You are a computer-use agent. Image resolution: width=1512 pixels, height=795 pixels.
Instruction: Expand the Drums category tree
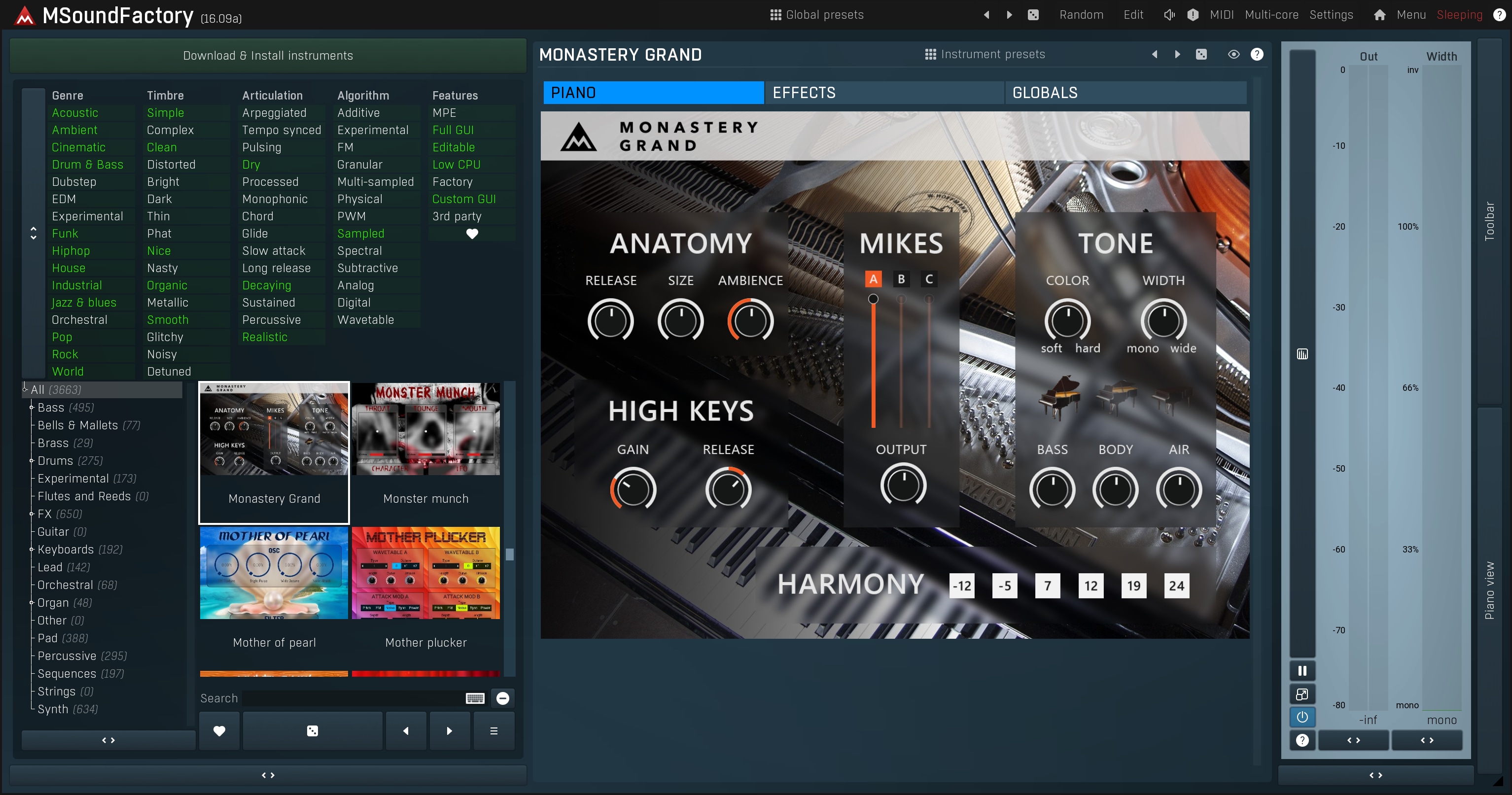point(31,460)
